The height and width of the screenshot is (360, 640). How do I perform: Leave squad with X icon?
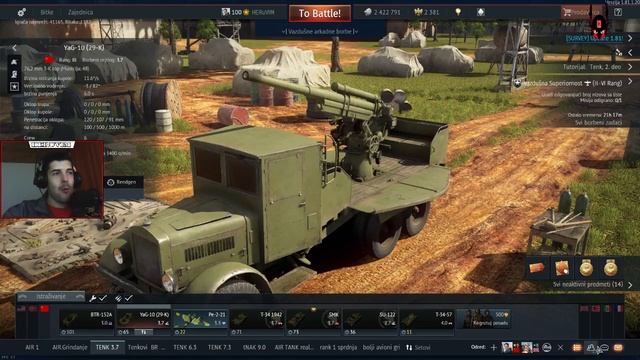click(560, 347)
